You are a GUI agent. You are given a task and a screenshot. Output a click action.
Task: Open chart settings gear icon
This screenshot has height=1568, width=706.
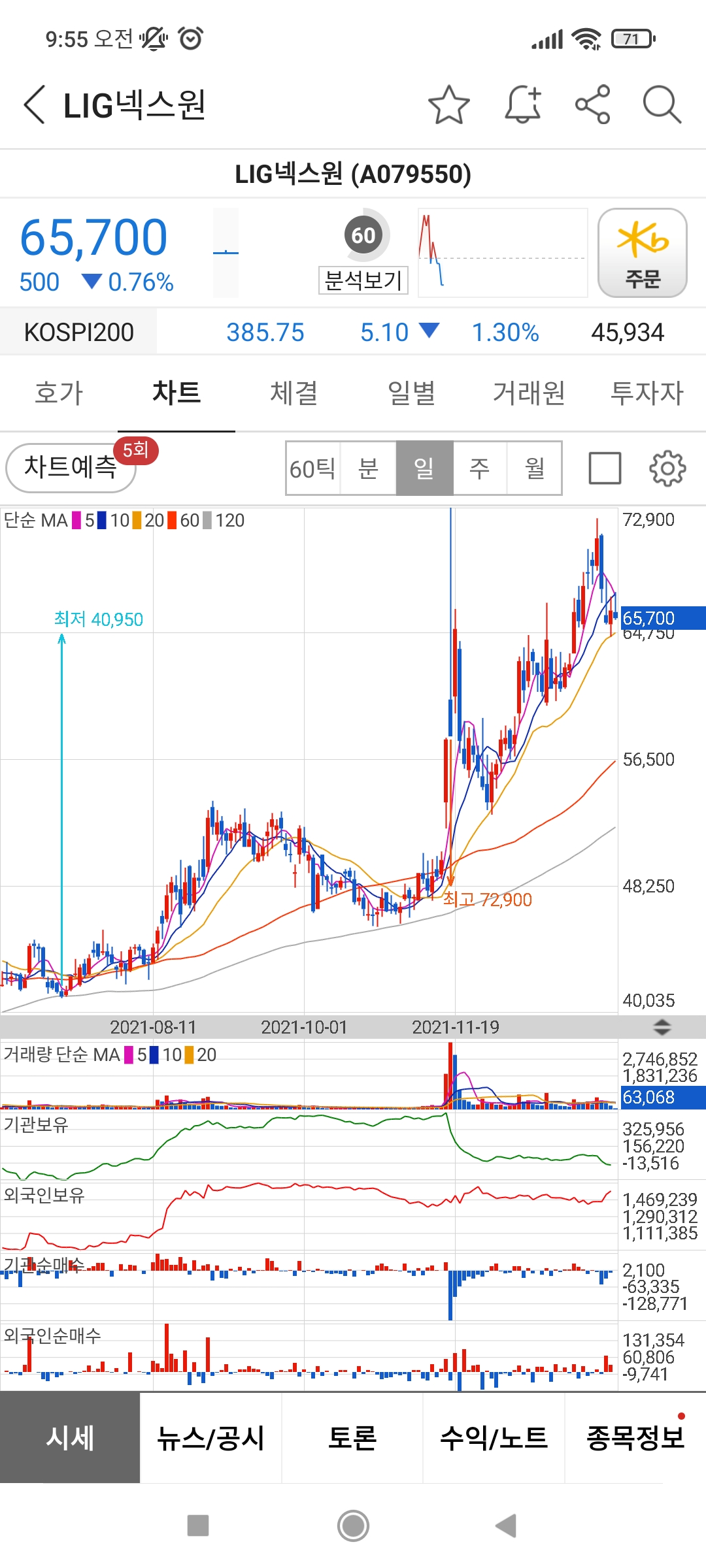pyautogui.click(x=667, y=468)
